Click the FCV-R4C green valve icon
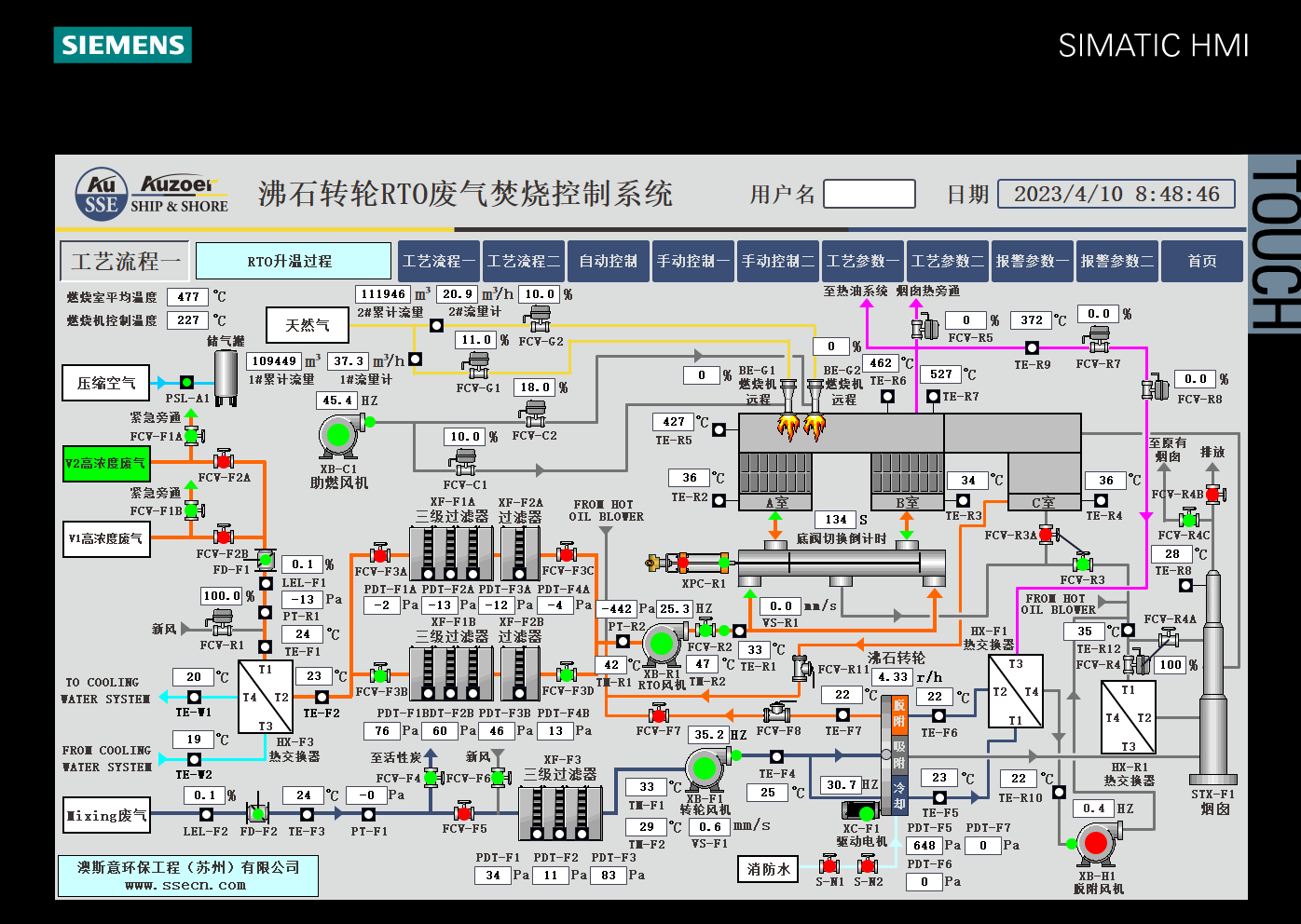The image size is (1301, 924). coord(1189,518)
